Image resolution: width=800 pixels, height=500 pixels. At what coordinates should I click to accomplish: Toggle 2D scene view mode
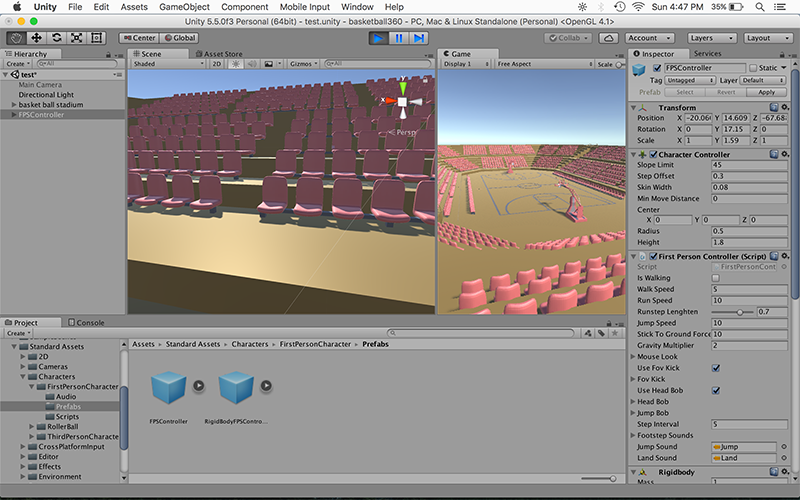(217, 64)
